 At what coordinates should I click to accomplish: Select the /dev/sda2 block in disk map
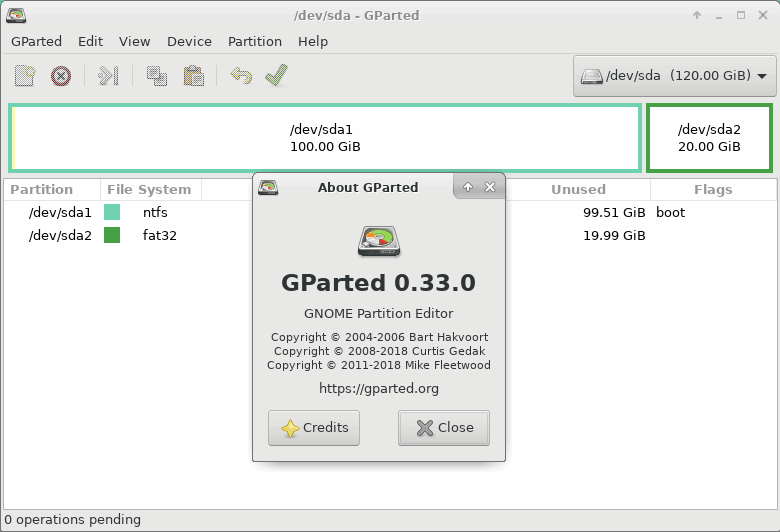709,138
